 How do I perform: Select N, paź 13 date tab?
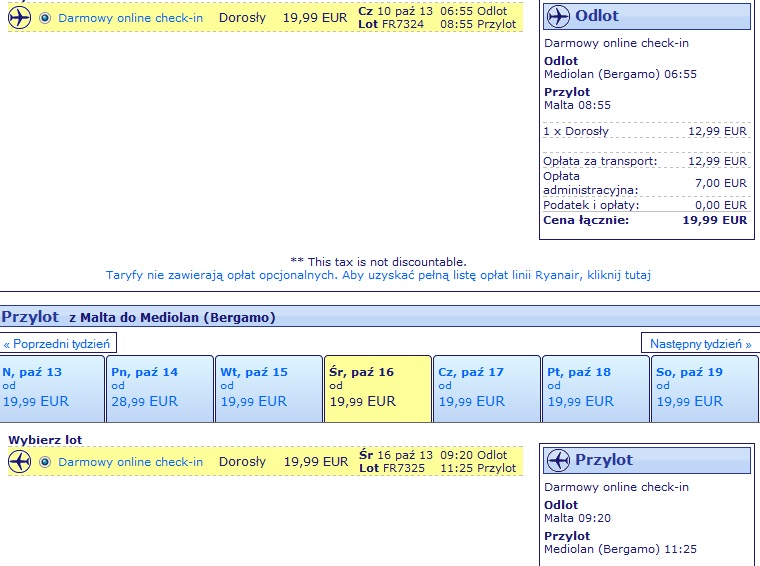[x=52, y=389]
